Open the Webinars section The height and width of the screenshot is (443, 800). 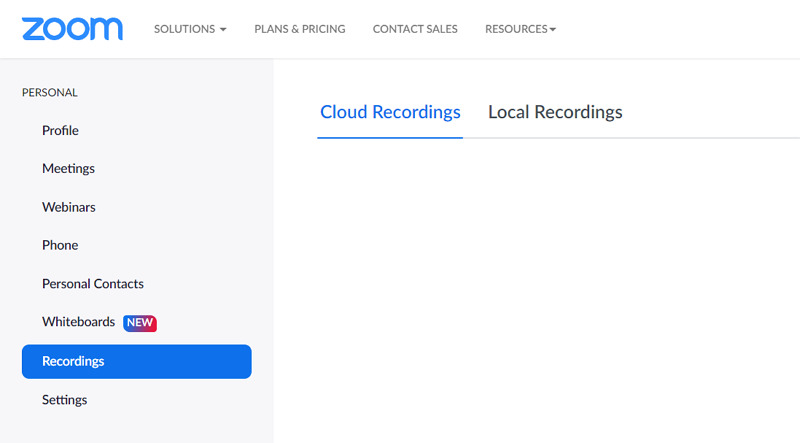(x=69, y=207)
